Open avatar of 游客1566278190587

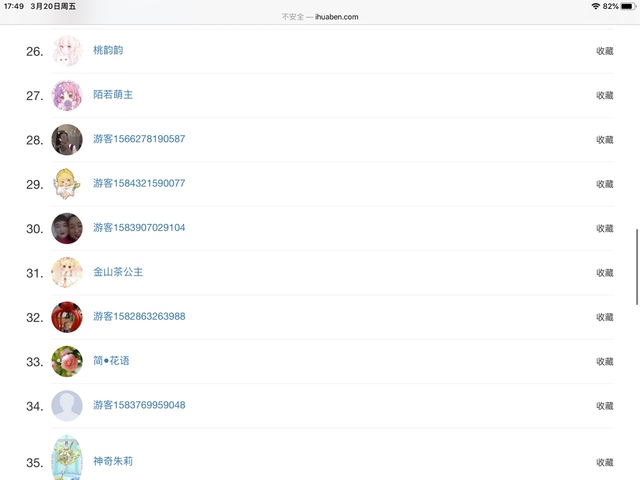67,139
